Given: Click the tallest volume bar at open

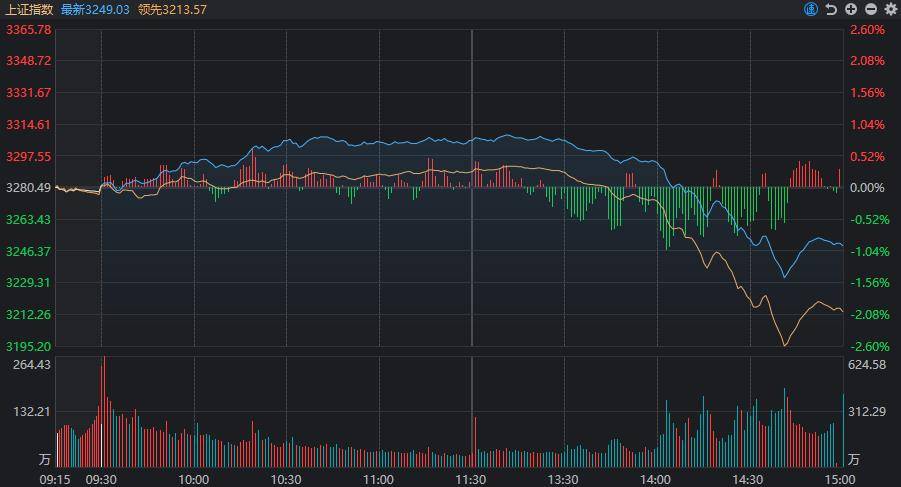Looking at the screenshot, I should [x=104, y=411].
